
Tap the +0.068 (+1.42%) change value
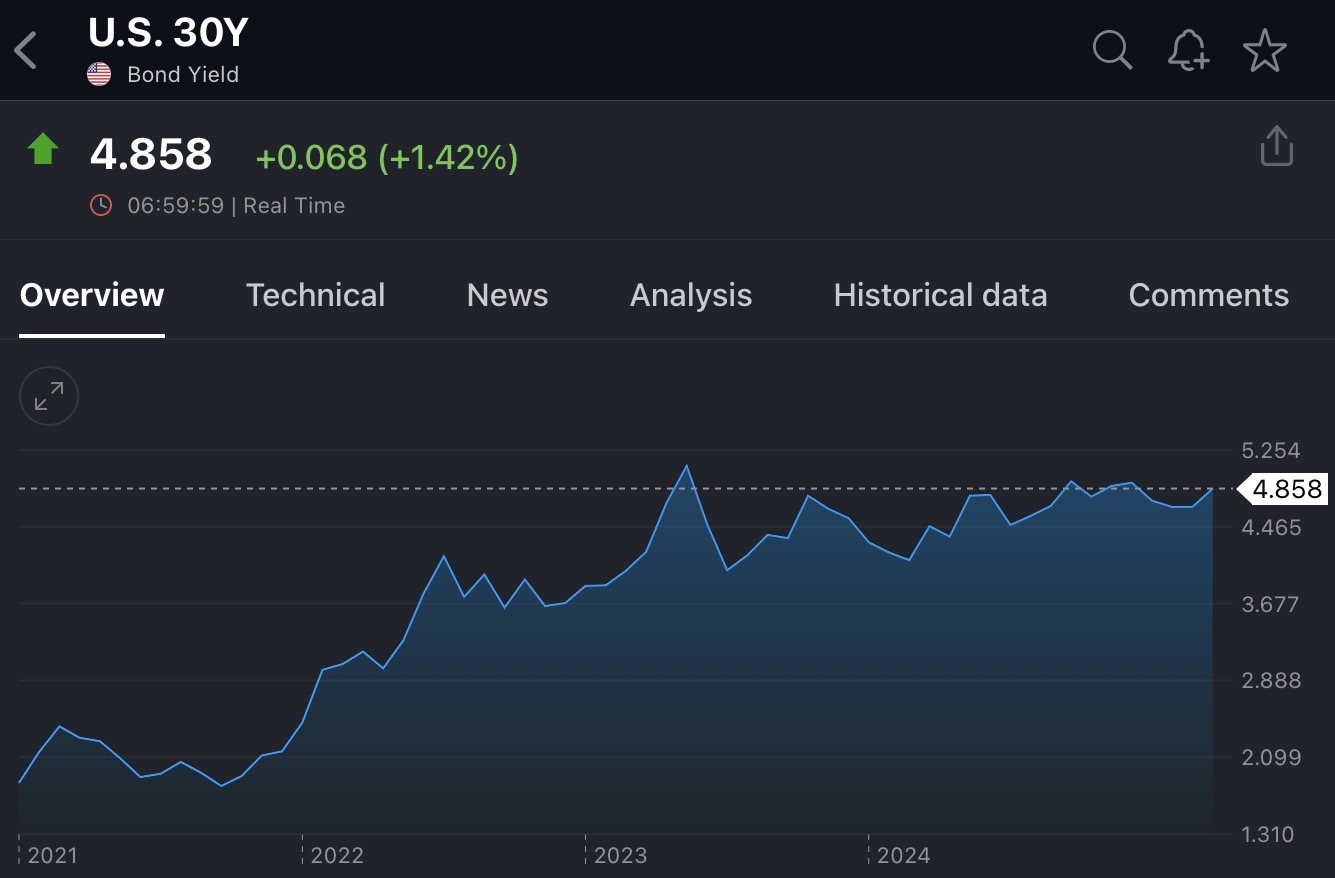tap(387, 157)
